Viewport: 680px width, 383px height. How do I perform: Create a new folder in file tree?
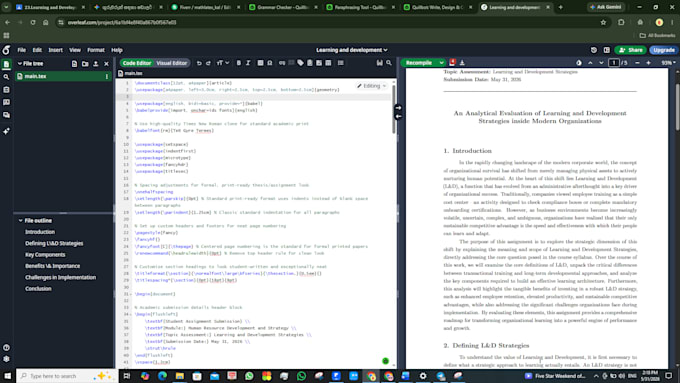point(85,64)
